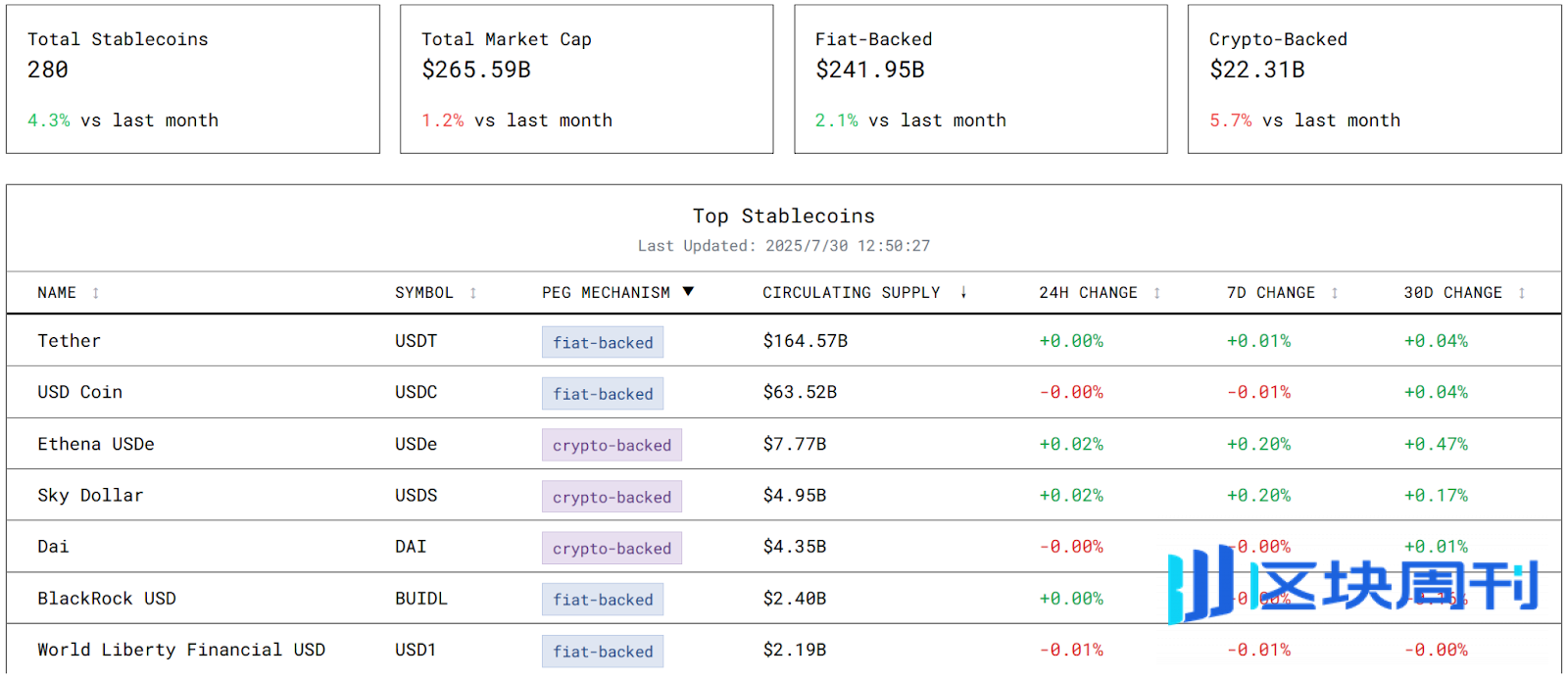The image size is (1568, 680).
Task: Click the "$4.95B" supply for Sky Dollar
Action: [795, 495]
